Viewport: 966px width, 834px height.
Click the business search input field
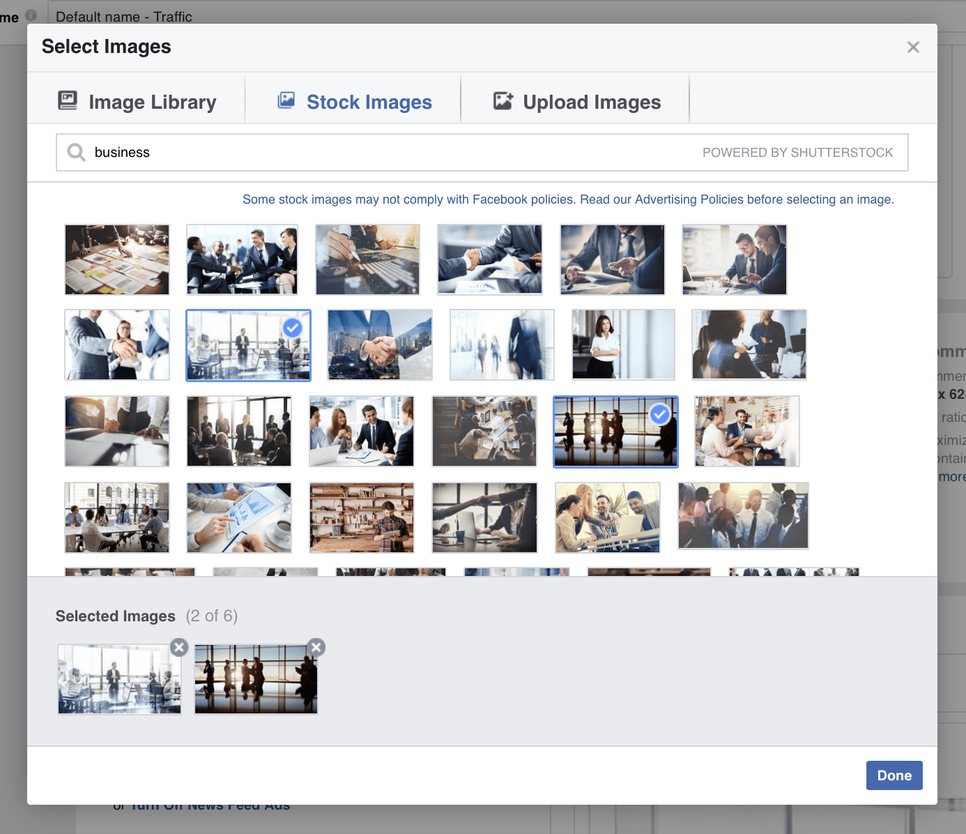(482, 152)
